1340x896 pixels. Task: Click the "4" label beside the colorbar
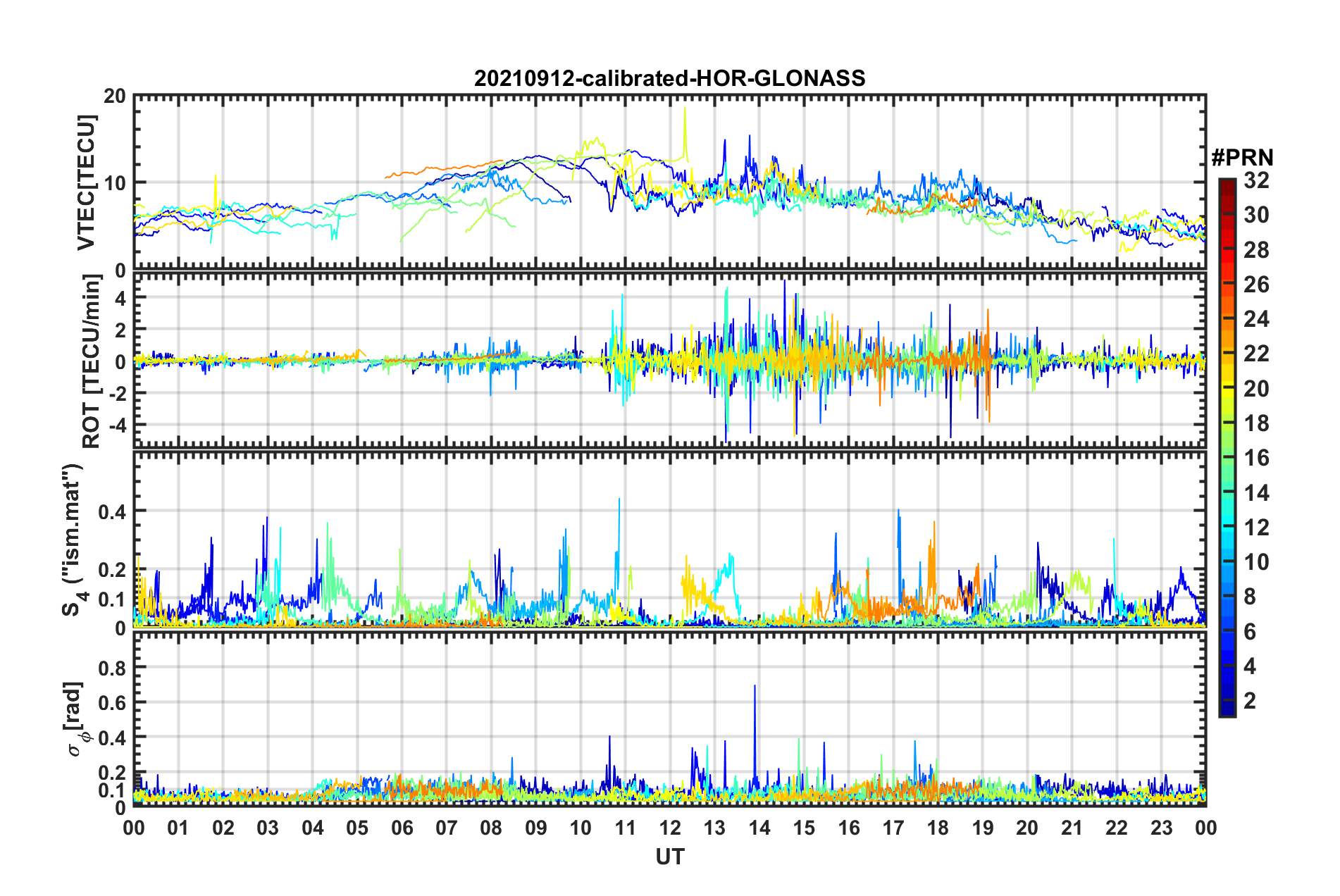[x=1250, y=666]
